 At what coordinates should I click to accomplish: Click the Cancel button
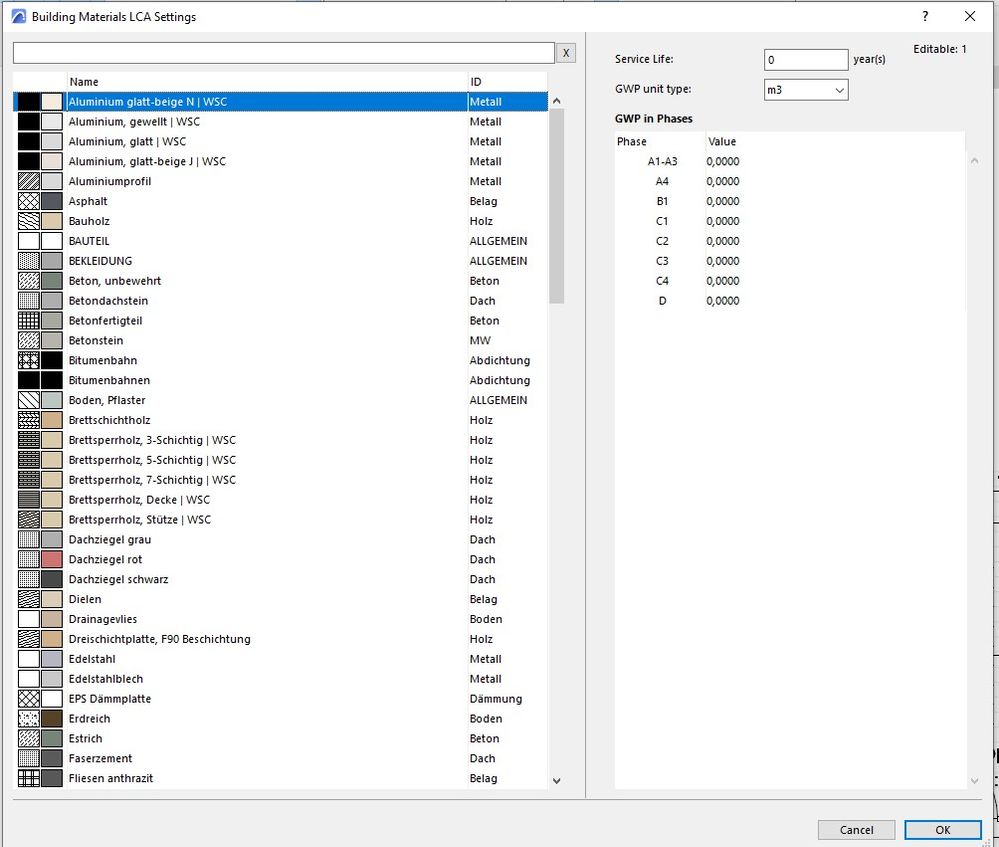[x=856, y=830]
